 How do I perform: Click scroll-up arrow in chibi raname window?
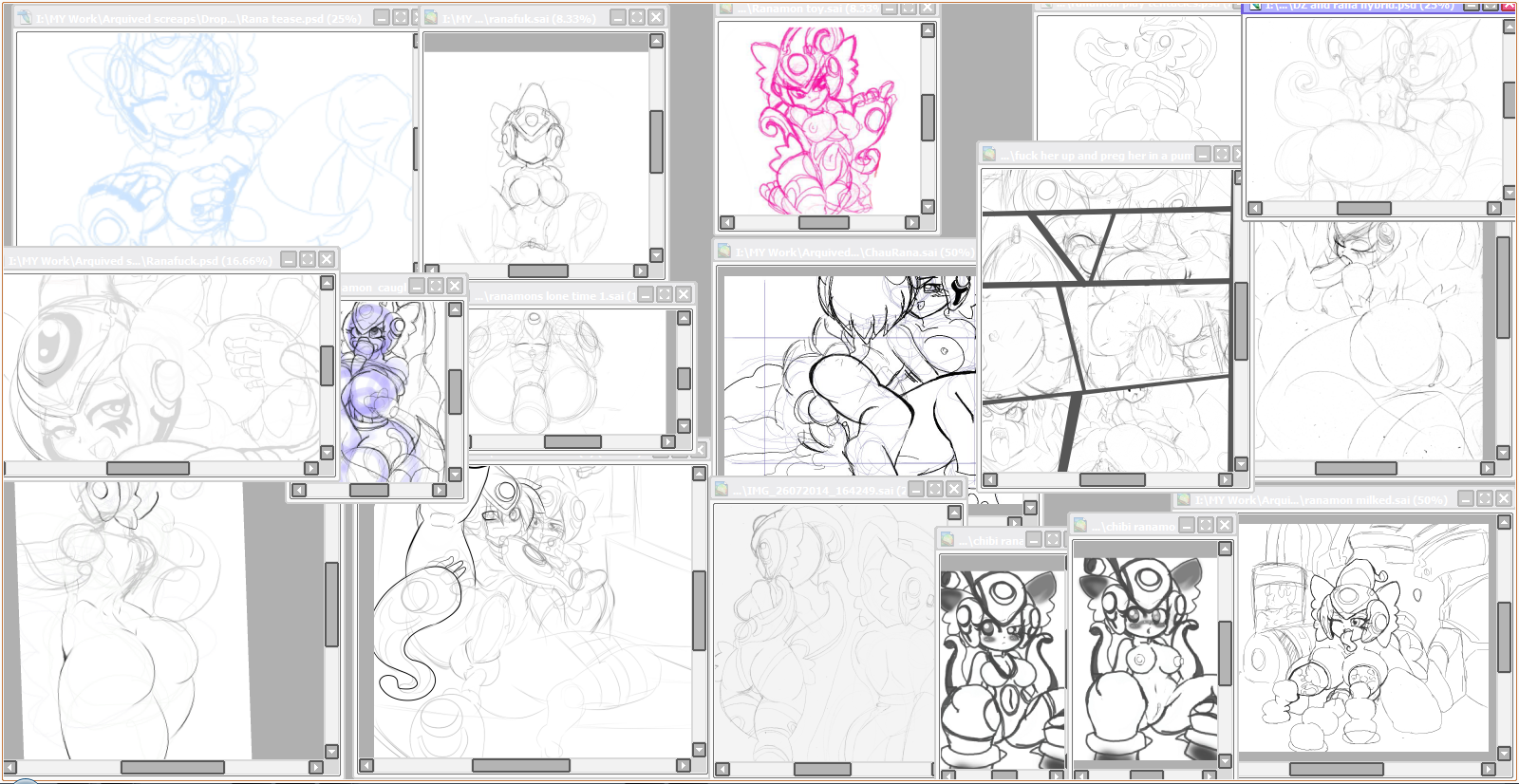click(1225, 549)
